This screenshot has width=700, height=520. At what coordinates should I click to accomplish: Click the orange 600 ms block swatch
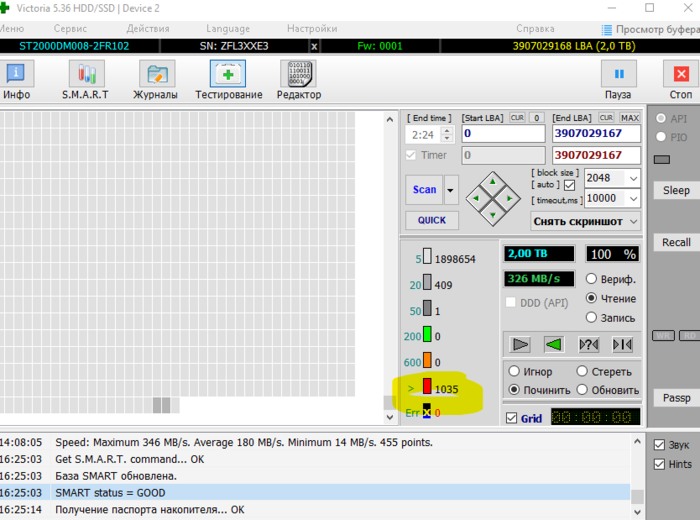[427, 360]
